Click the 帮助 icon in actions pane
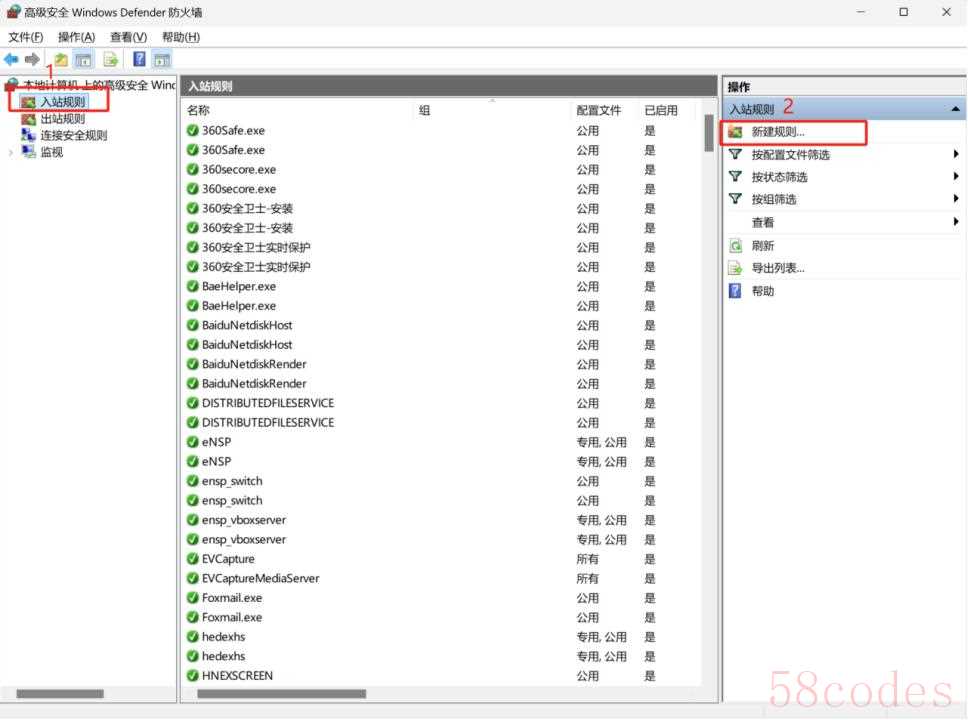This screenshot has width=968, height=720. (x=735, y=290)
